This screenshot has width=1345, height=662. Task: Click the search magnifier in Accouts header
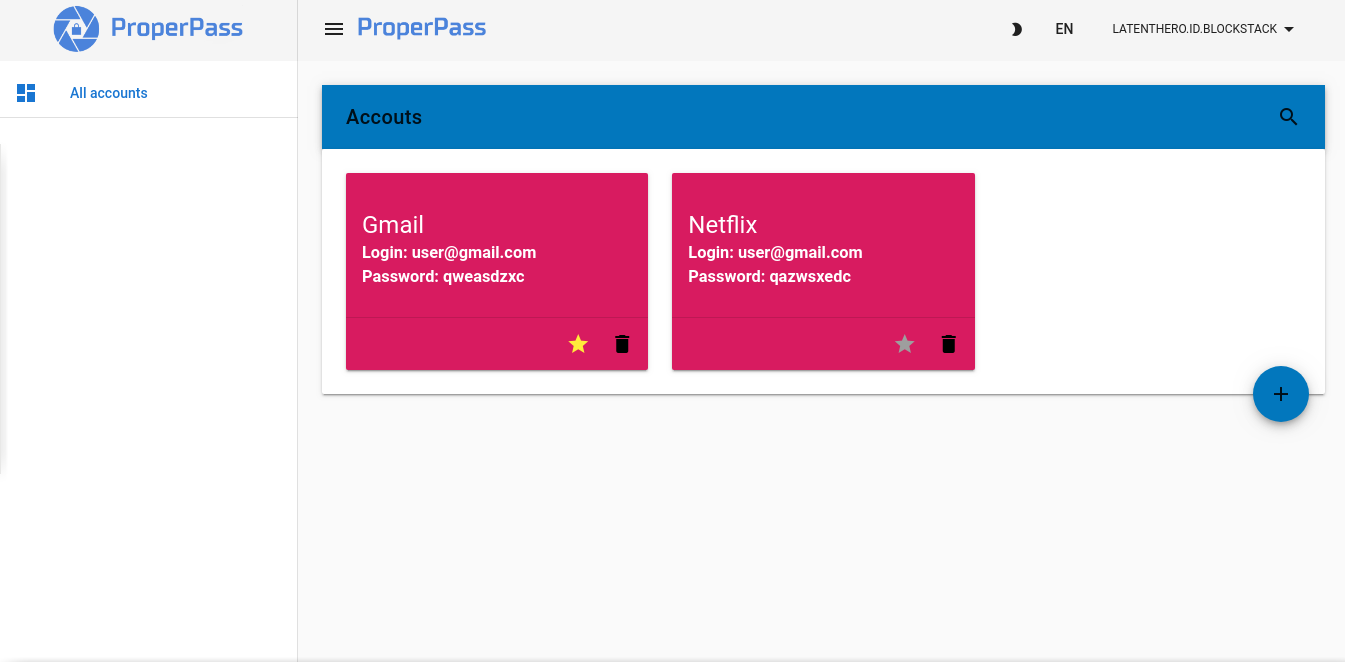[x=1288, y=117]
